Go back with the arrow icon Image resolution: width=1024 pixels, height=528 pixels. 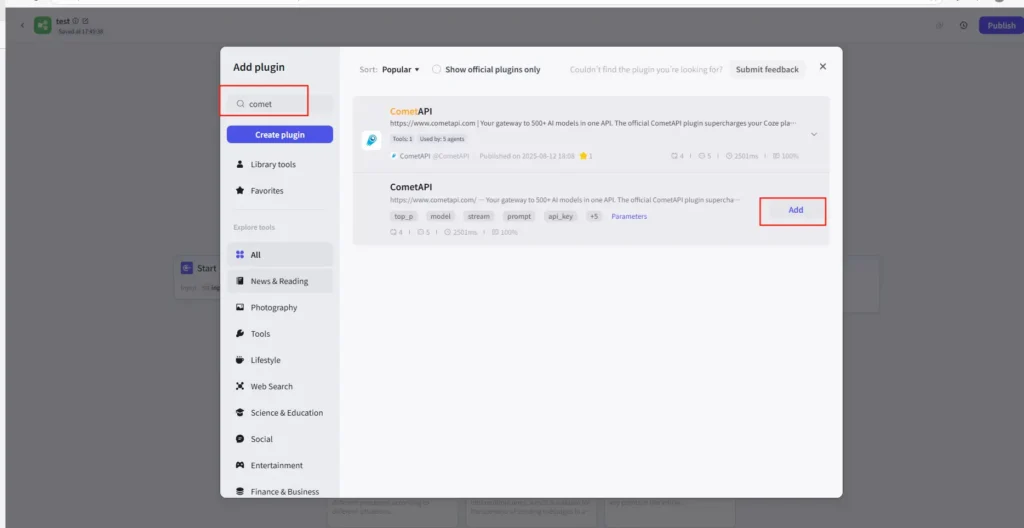click(x=22, y=25)
